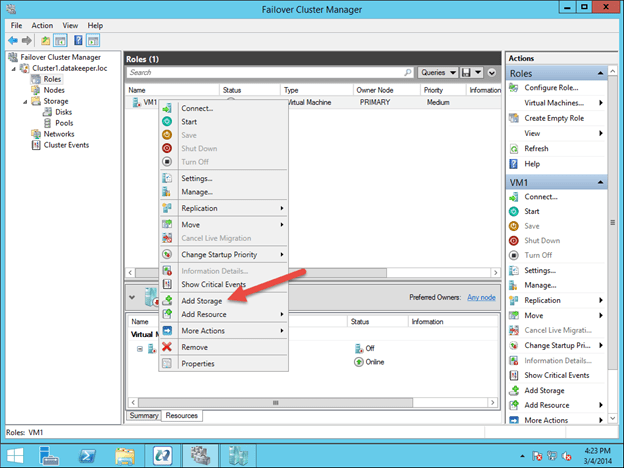Click the Add Resource icon in Actions pane

coord(516,405)
